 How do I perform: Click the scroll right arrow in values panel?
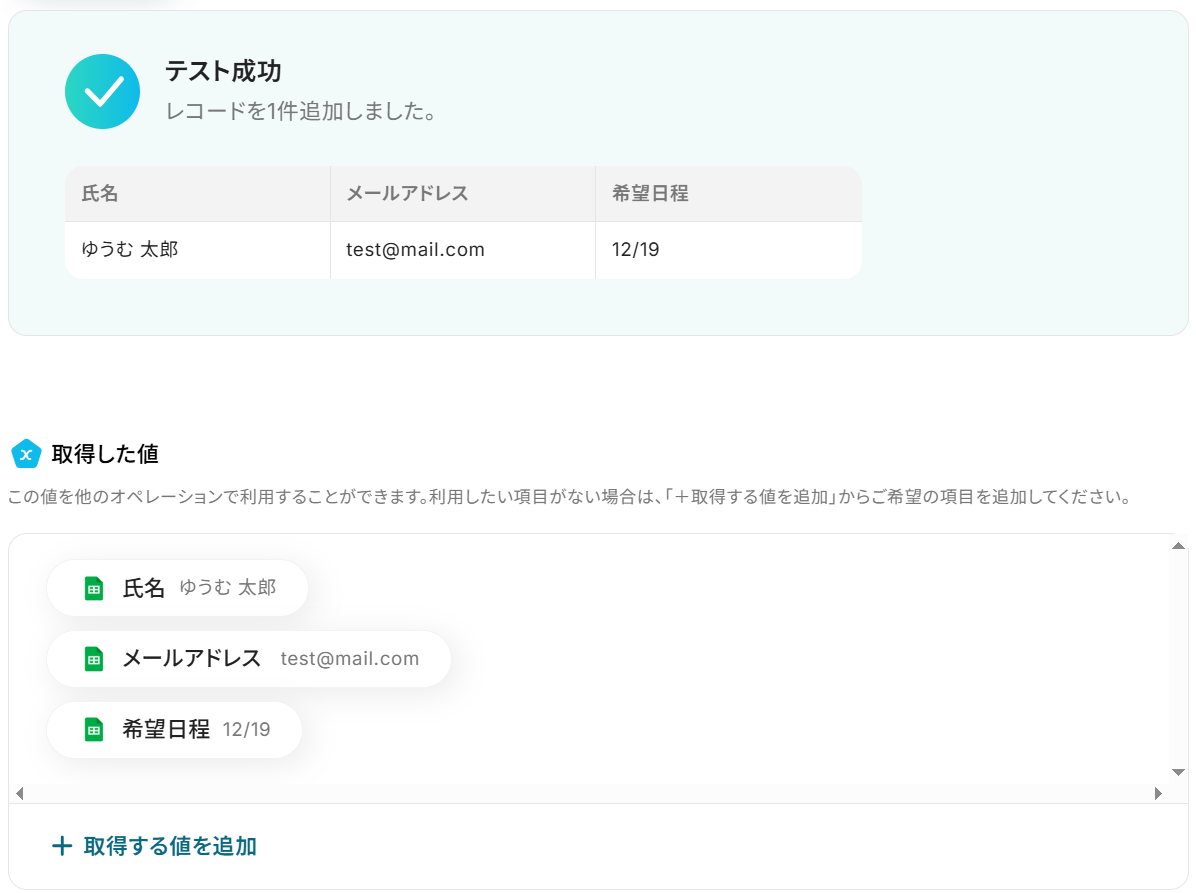(x=1158, y=793)
